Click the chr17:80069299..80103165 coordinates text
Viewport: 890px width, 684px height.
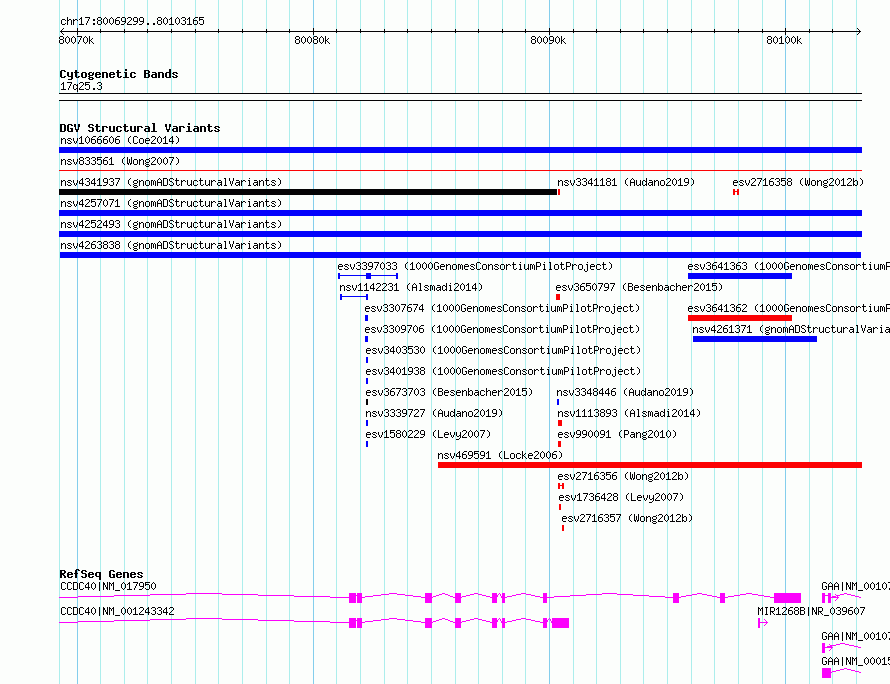click(x=132, y=22)
